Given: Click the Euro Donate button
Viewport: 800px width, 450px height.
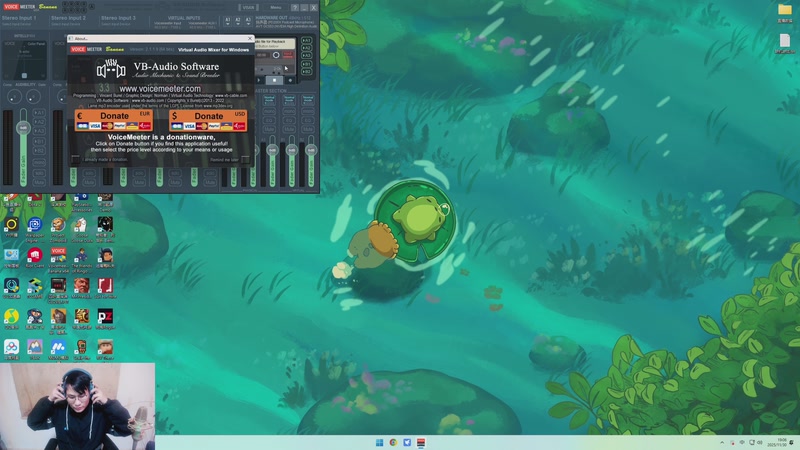Looking at the screenshot, I should tap(113, 120).
